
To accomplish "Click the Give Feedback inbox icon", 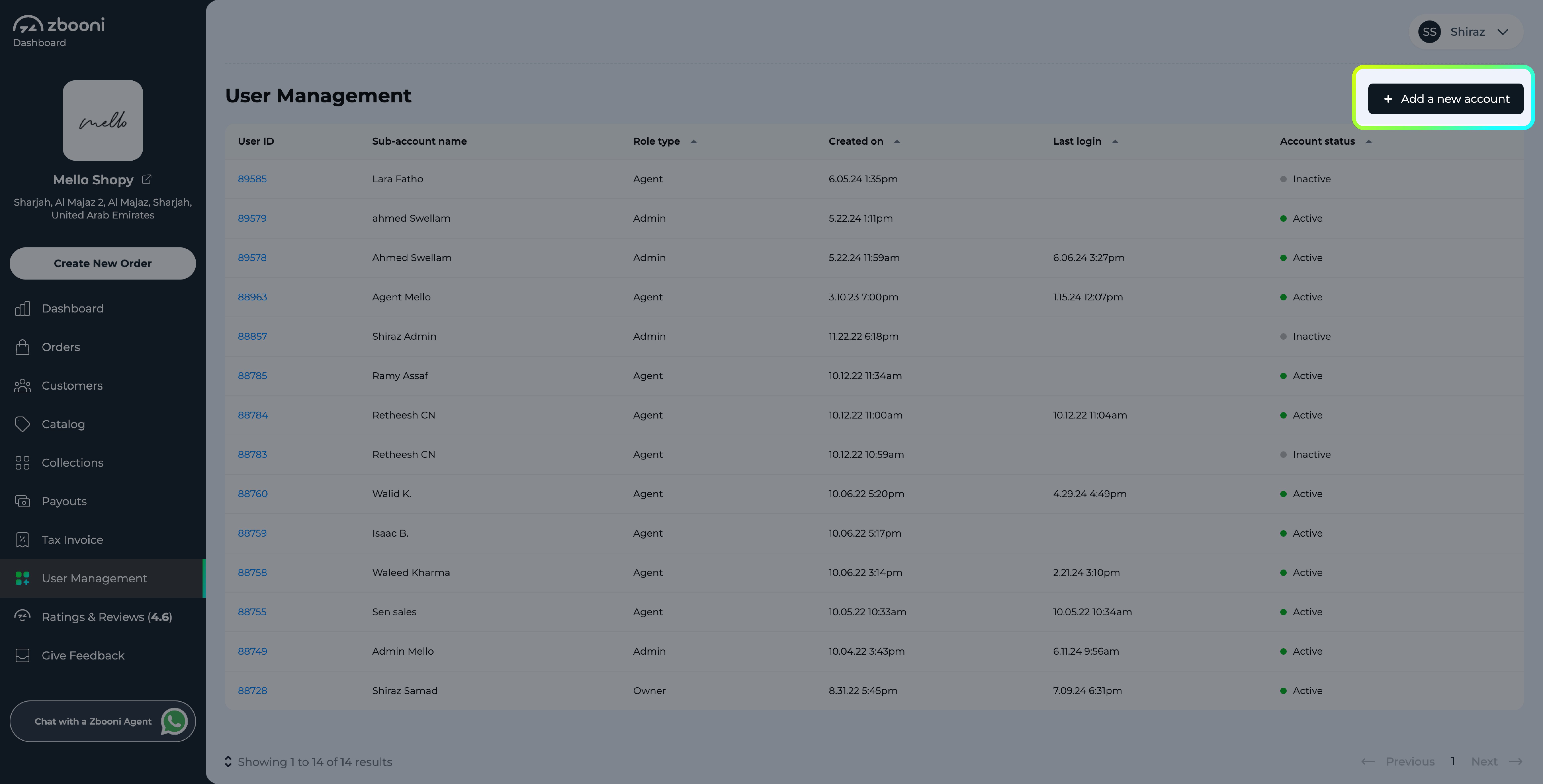I will (x=22, y=655).
